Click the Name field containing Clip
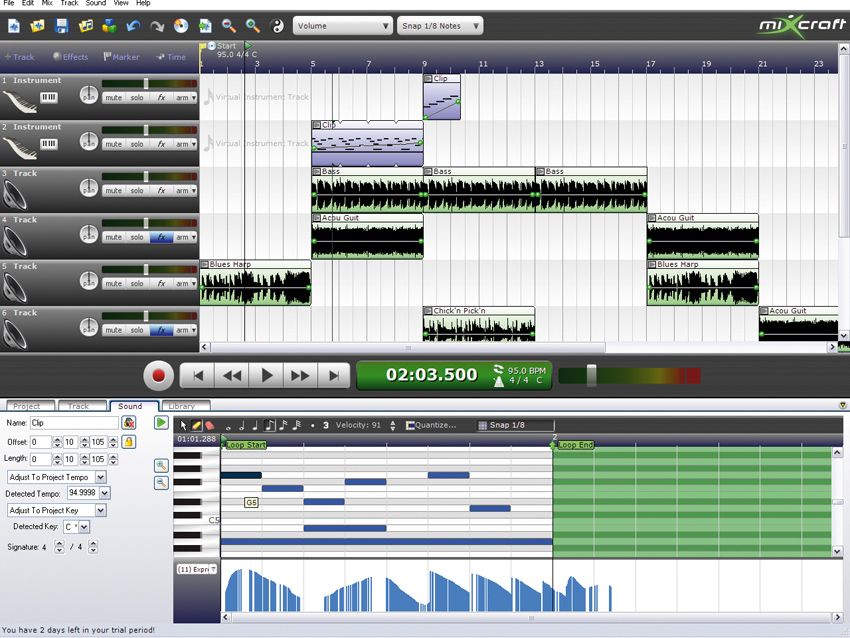 tap(74, 423)
